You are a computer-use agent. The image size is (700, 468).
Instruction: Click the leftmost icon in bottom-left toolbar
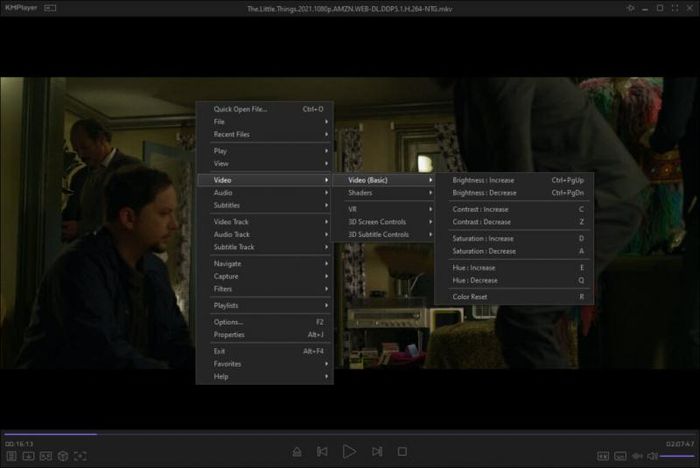click(x=11, y=456)
